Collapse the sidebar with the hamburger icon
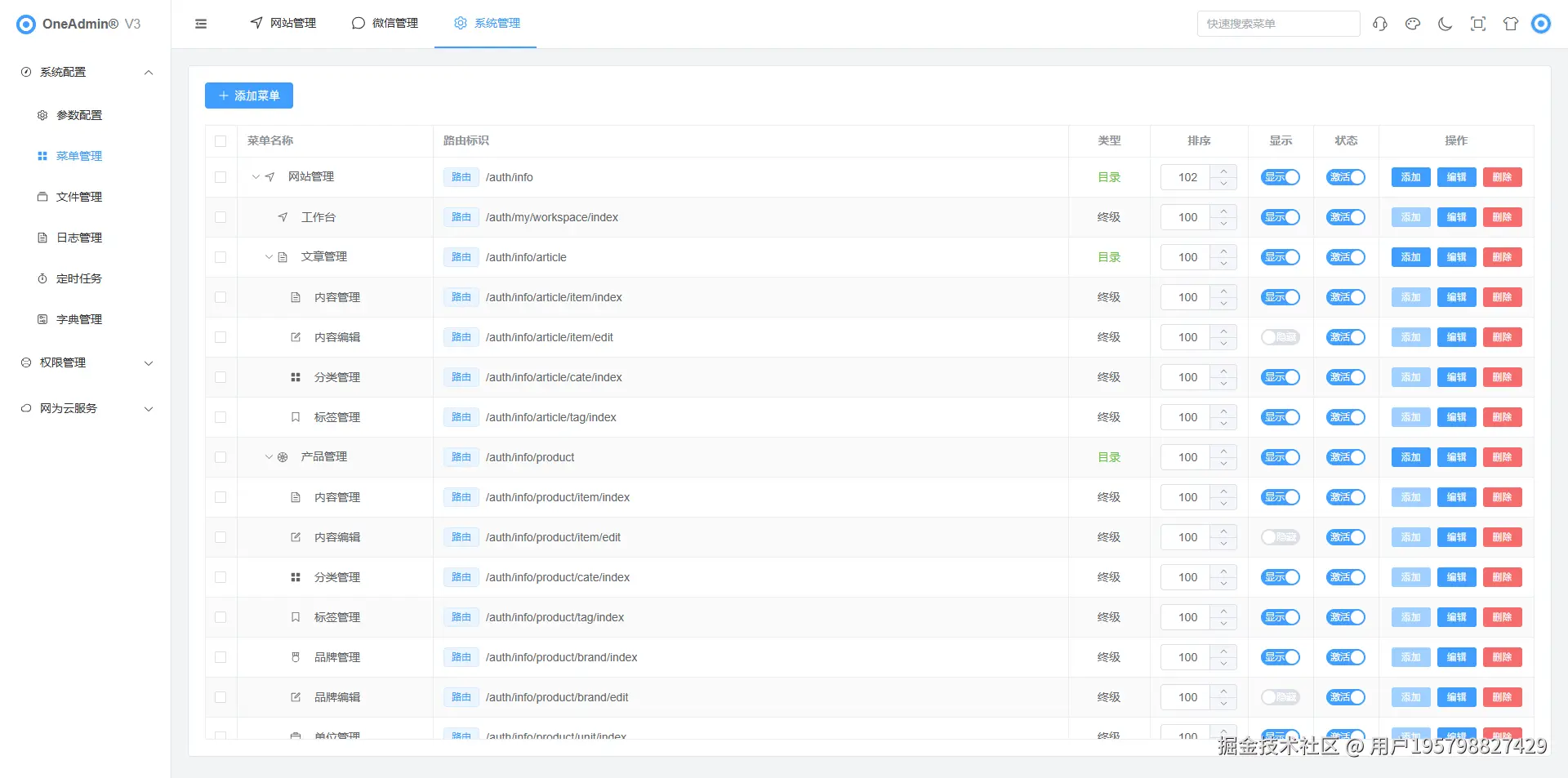 [x=201, y=24]
